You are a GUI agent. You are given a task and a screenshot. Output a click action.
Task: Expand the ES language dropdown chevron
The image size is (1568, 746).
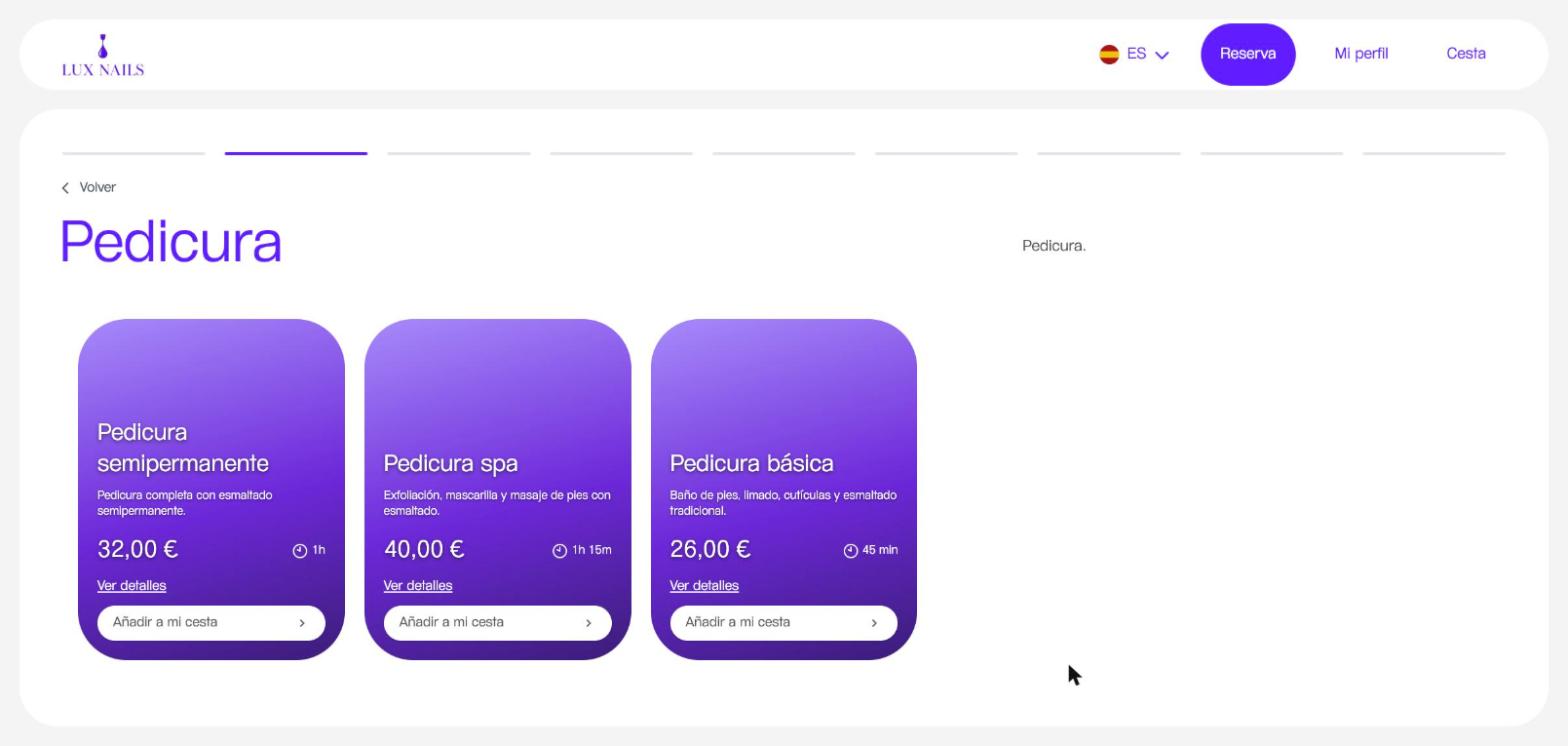(x=1161, y=55)
